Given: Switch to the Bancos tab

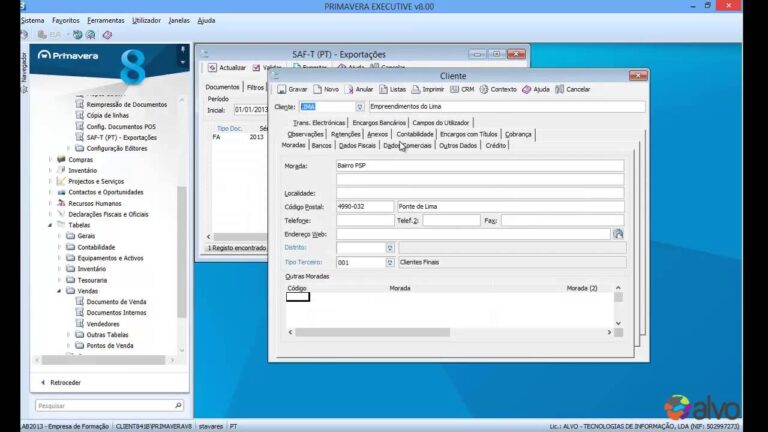Looking at the screenshot, I should (x=321, y=145).
